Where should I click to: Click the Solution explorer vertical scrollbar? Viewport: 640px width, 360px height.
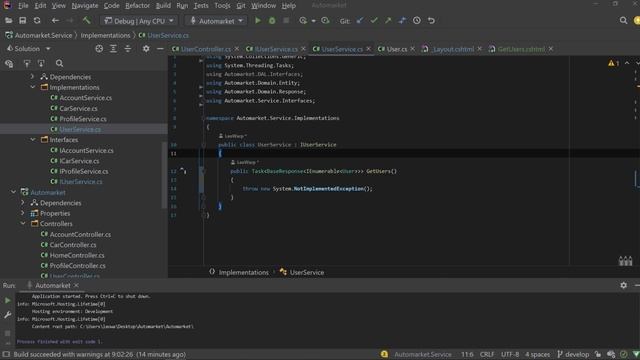point(164,175)
